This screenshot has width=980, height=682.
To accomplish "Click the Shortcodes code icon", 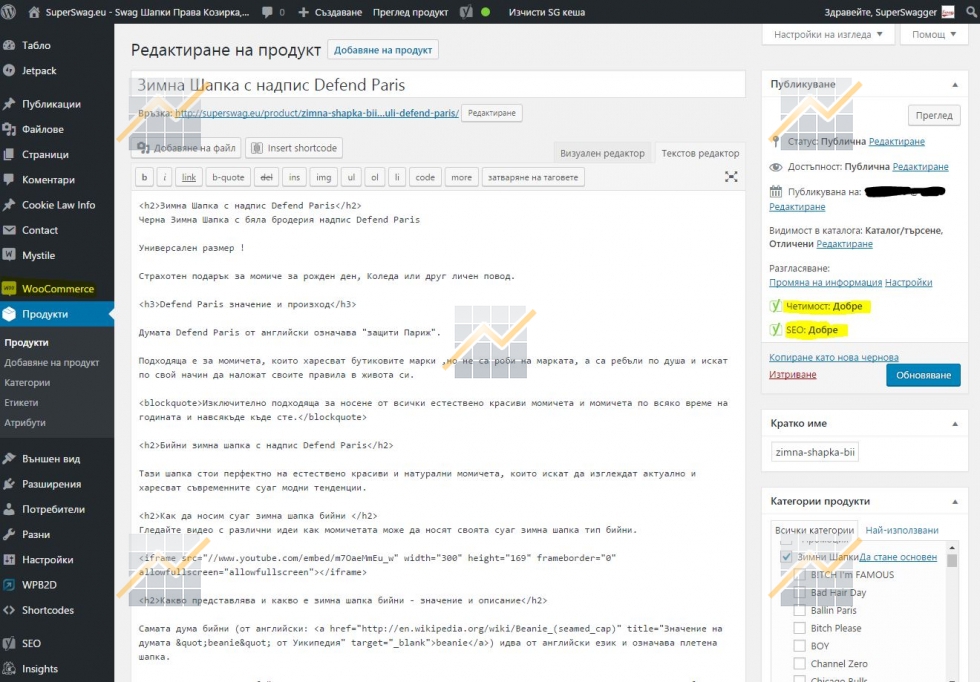I will click(x=9, y=610).
